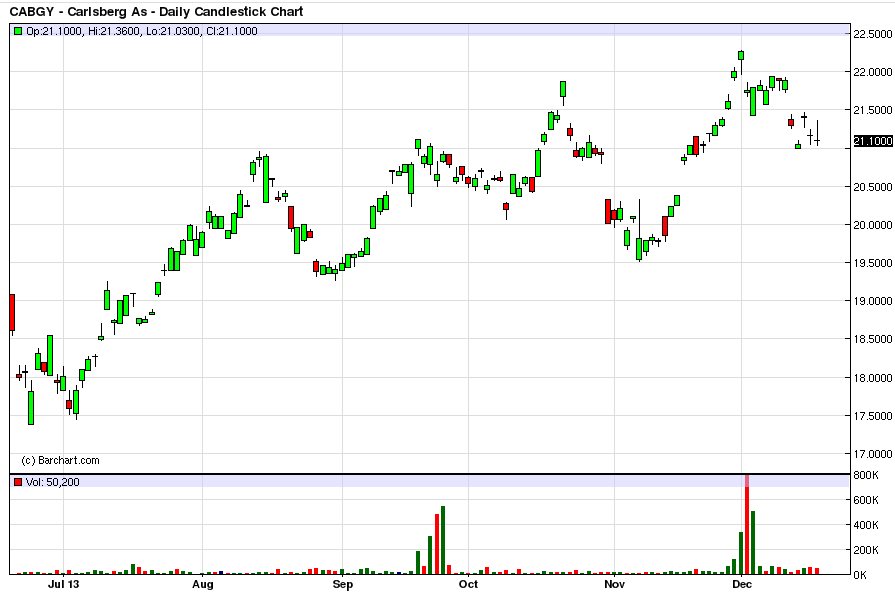Click the 17.5000 price axis label
The image size is (895, 596).
[873, 416]
